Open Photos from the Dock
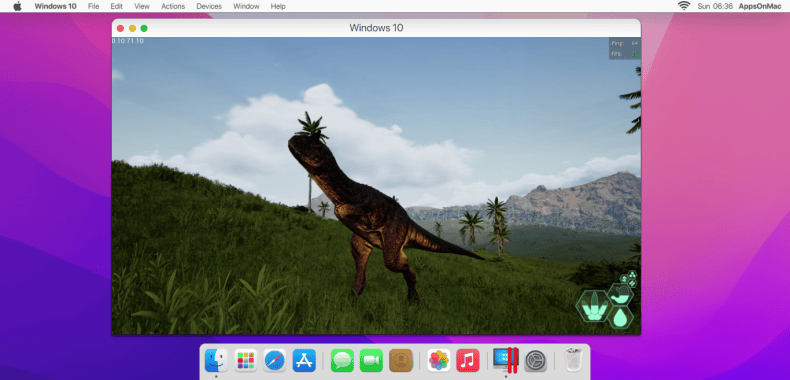The height and width of the screenshot is (380, 790). 439,360
